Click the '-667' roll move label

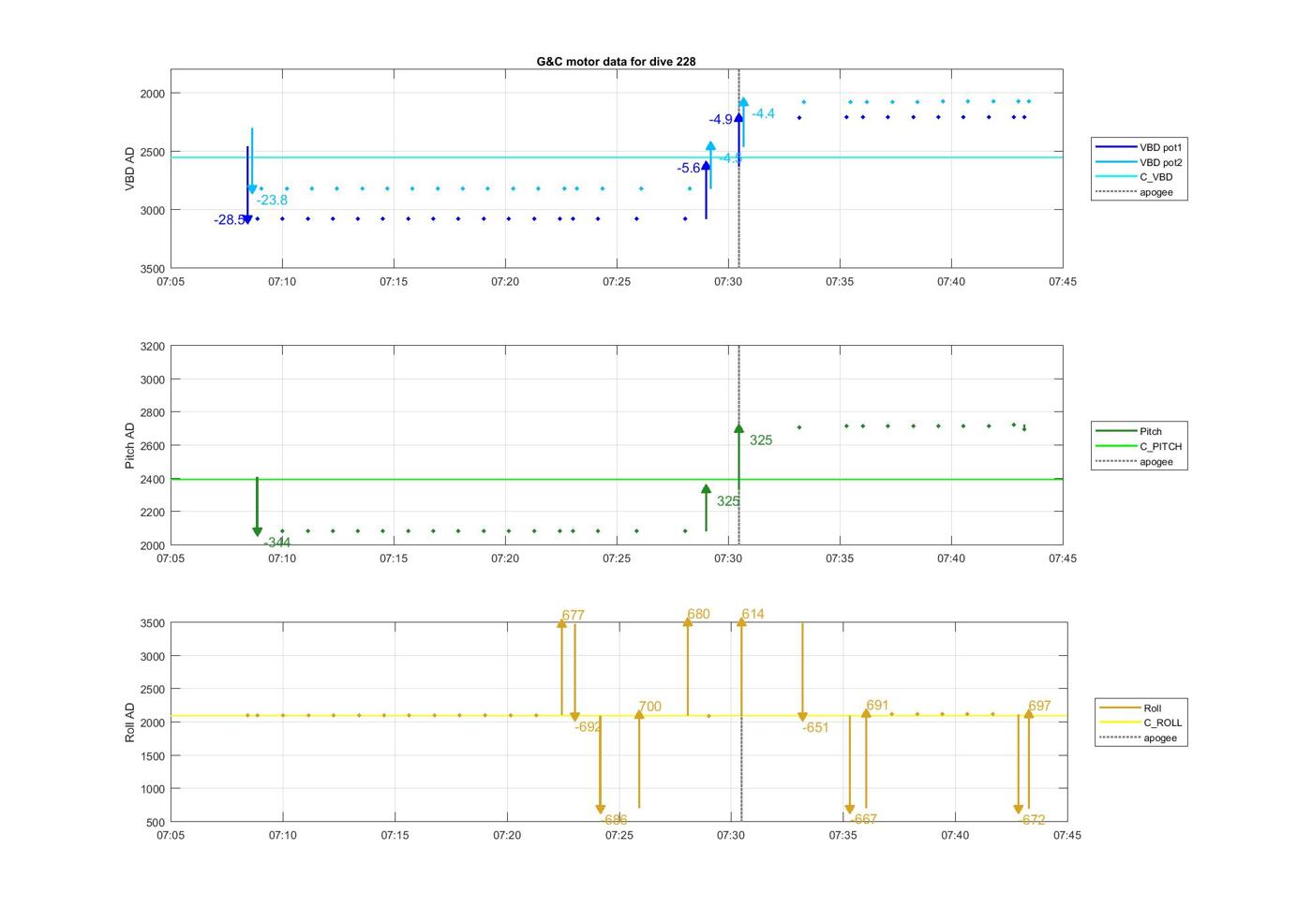point(863,819)
